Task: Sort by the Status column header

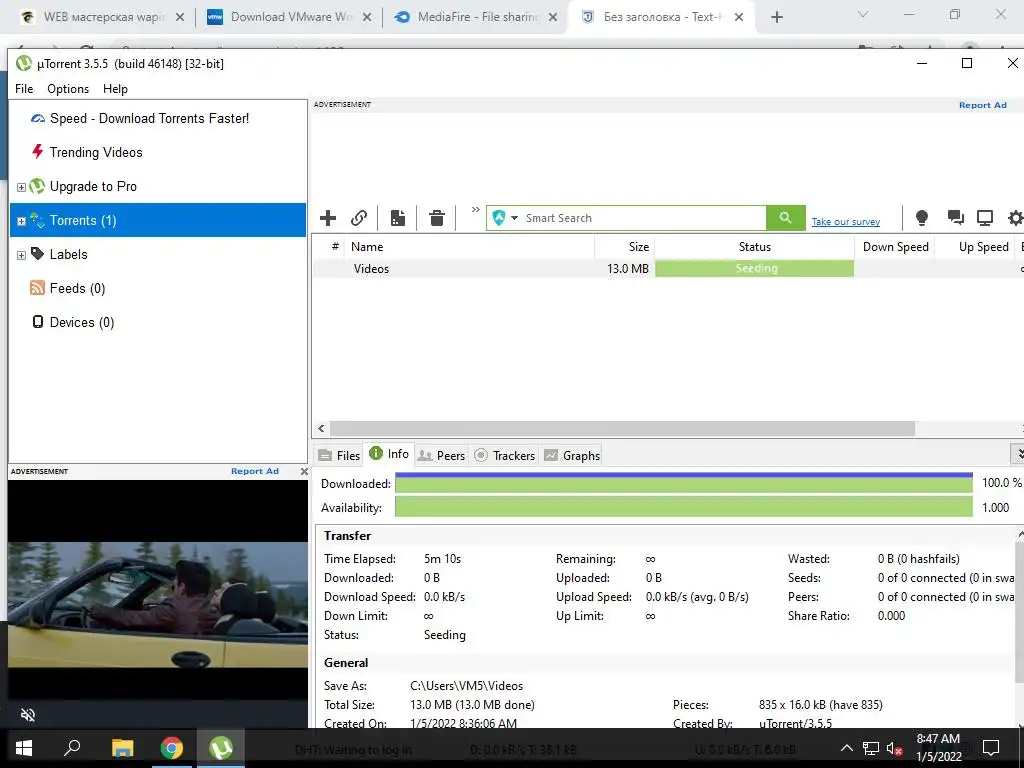Action: [754, 247]
